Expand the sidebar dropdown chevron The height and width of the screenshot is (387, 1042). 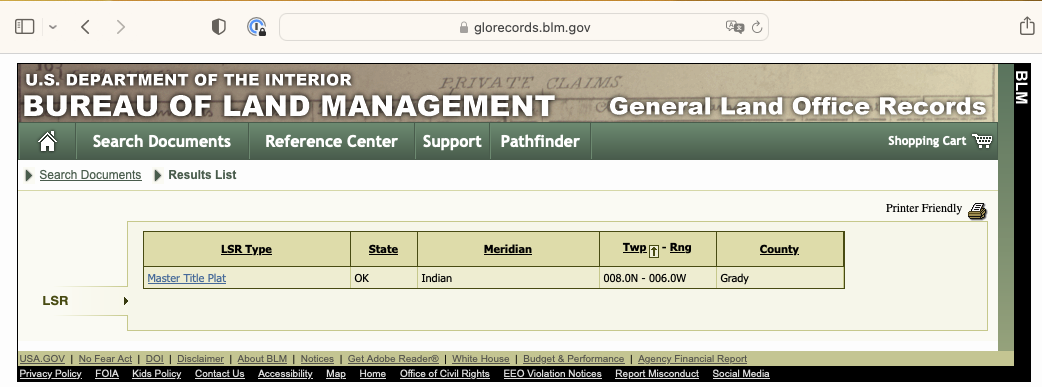point(53,27)
